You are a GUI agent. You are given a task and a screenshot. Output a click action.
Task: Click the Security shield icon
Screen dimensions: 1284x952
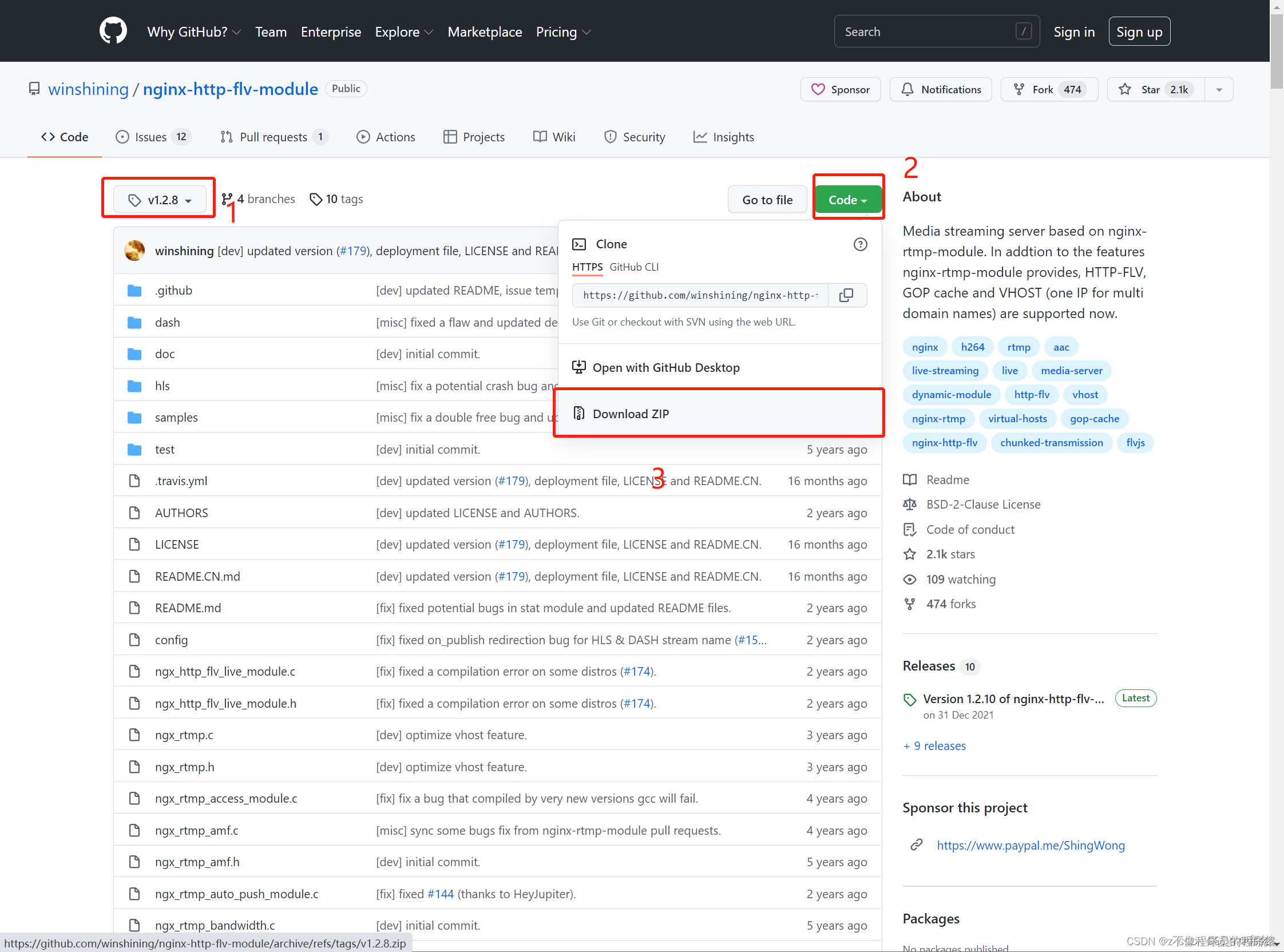[611, 137]
